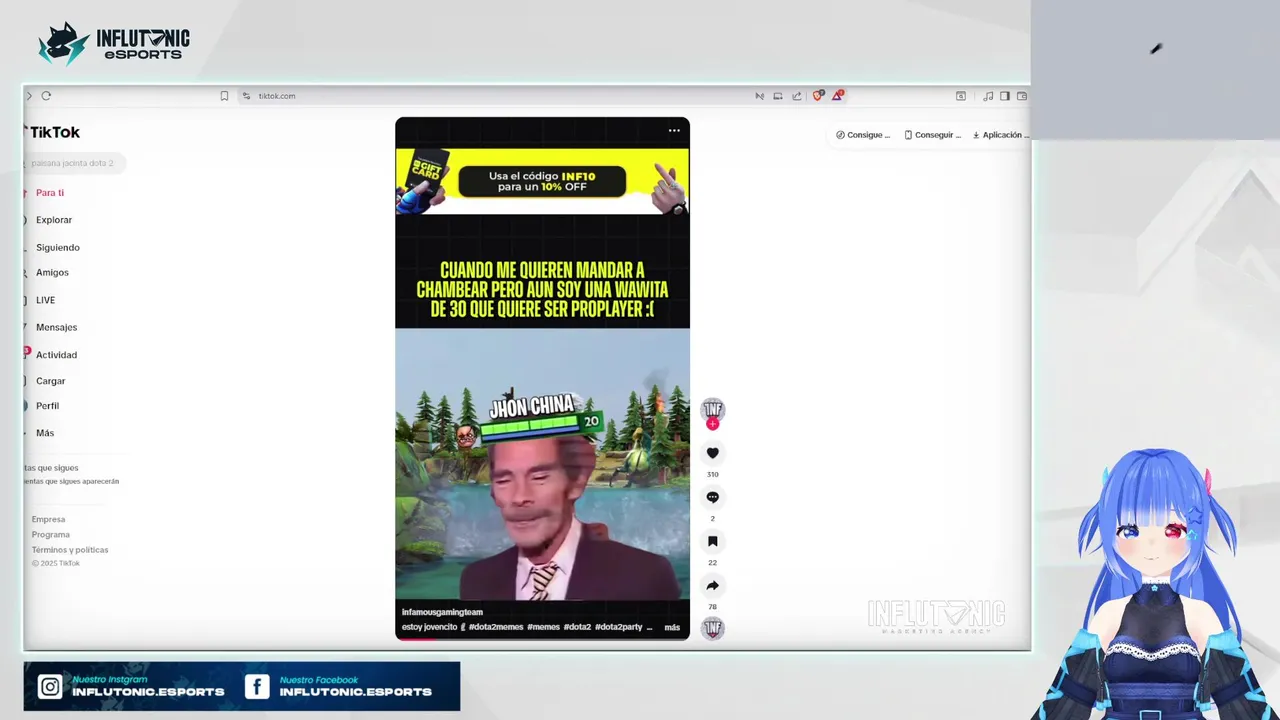Go to Explorar section
This screenshot has width=1280, height=720.
[53, 220]
